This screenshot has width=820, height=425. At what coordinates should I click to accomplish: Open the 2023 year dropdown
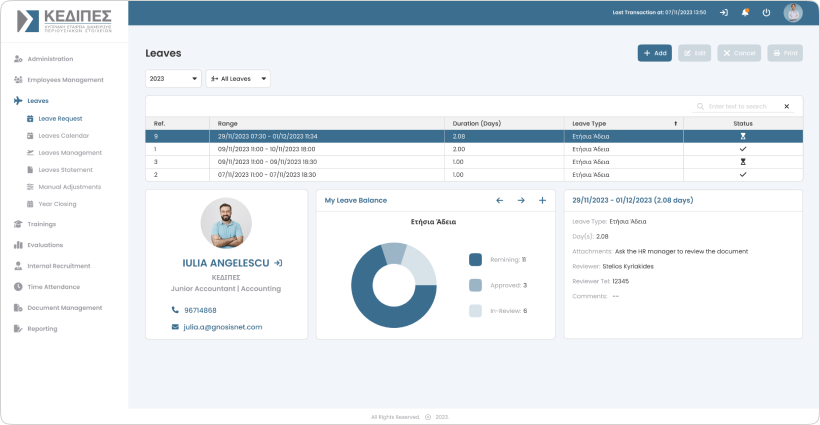click(173, 78)
